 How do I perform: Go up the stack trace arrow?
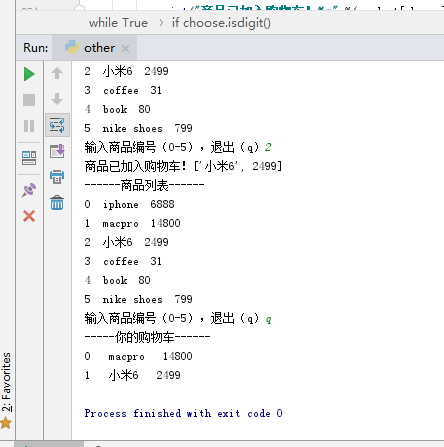pyautogui.click(x=57, y=73)
